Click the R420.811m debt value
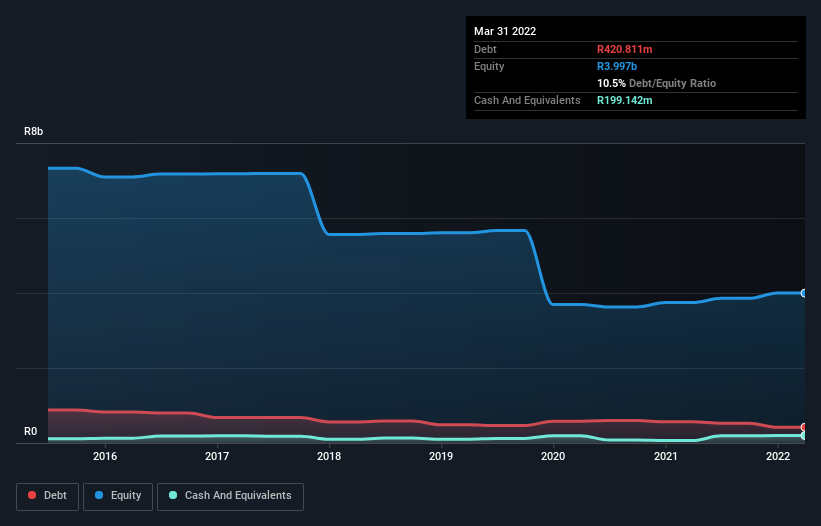Viewport: 821px width, 526px height. (625, 49)
